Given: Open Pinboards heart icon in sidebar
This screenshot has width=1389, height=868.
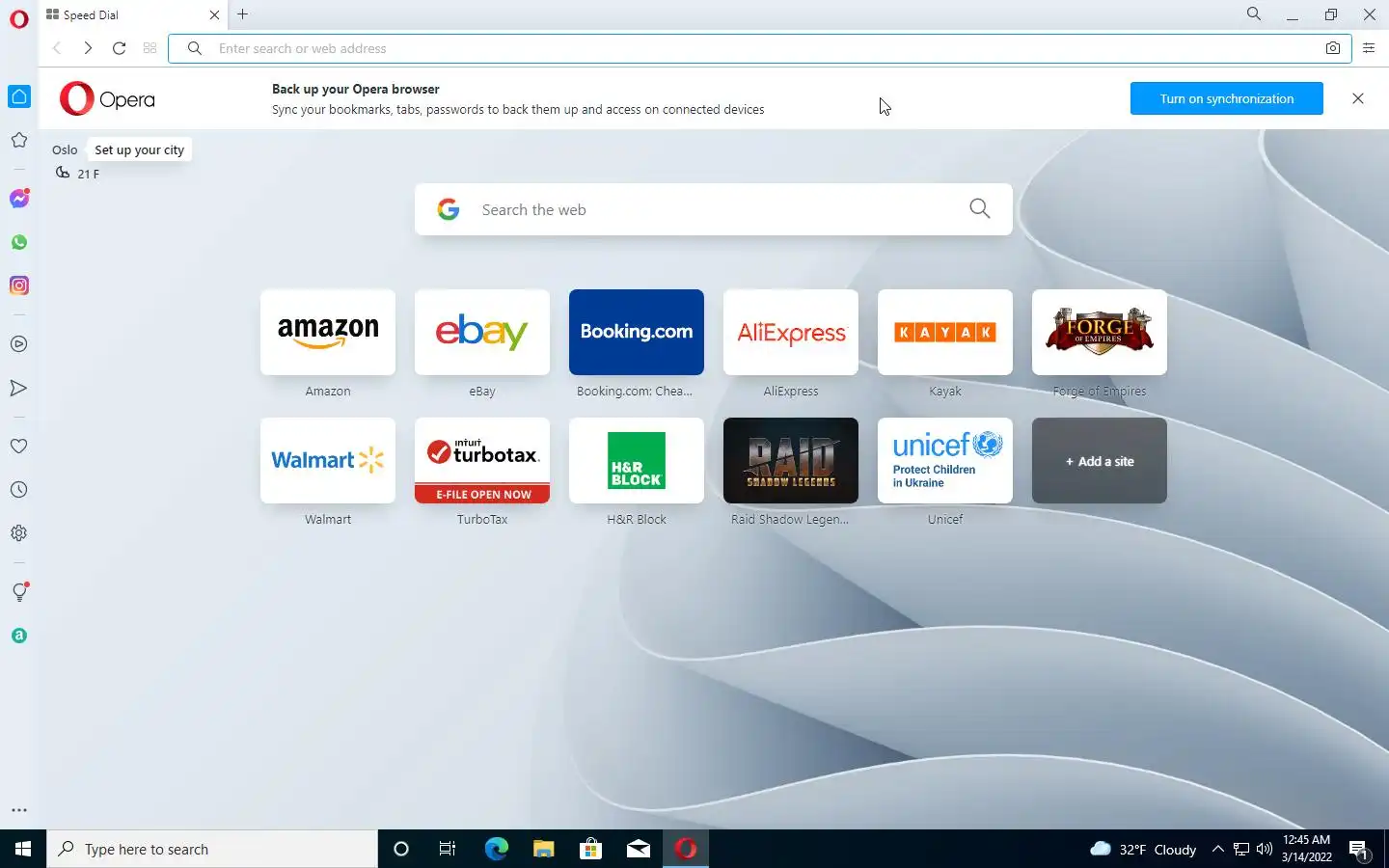Looking at the screenshot, I should (x=19, y=447).
